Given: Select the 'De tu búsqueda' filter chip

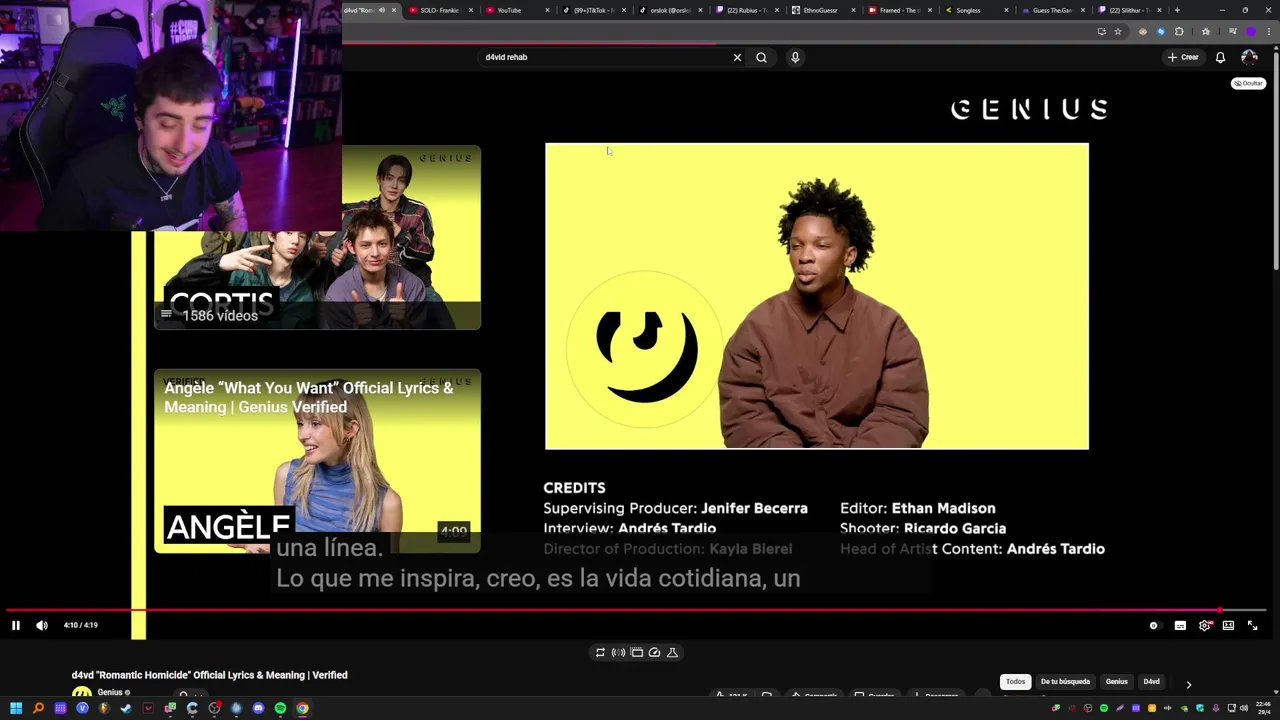Looking at the screenshot, I should click(1065, 682).
